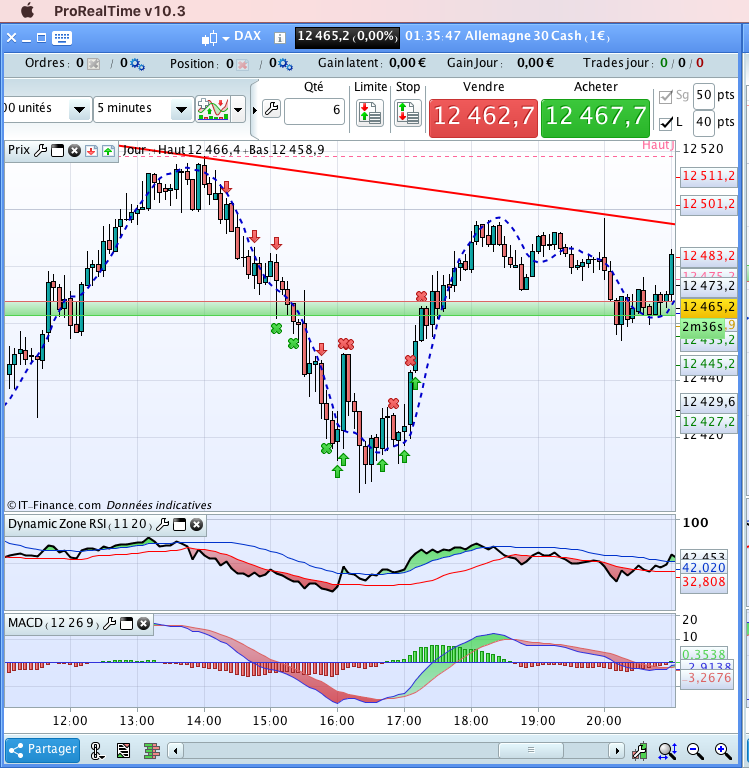Click the 40 pts limit distance field

tap(703, 122)
